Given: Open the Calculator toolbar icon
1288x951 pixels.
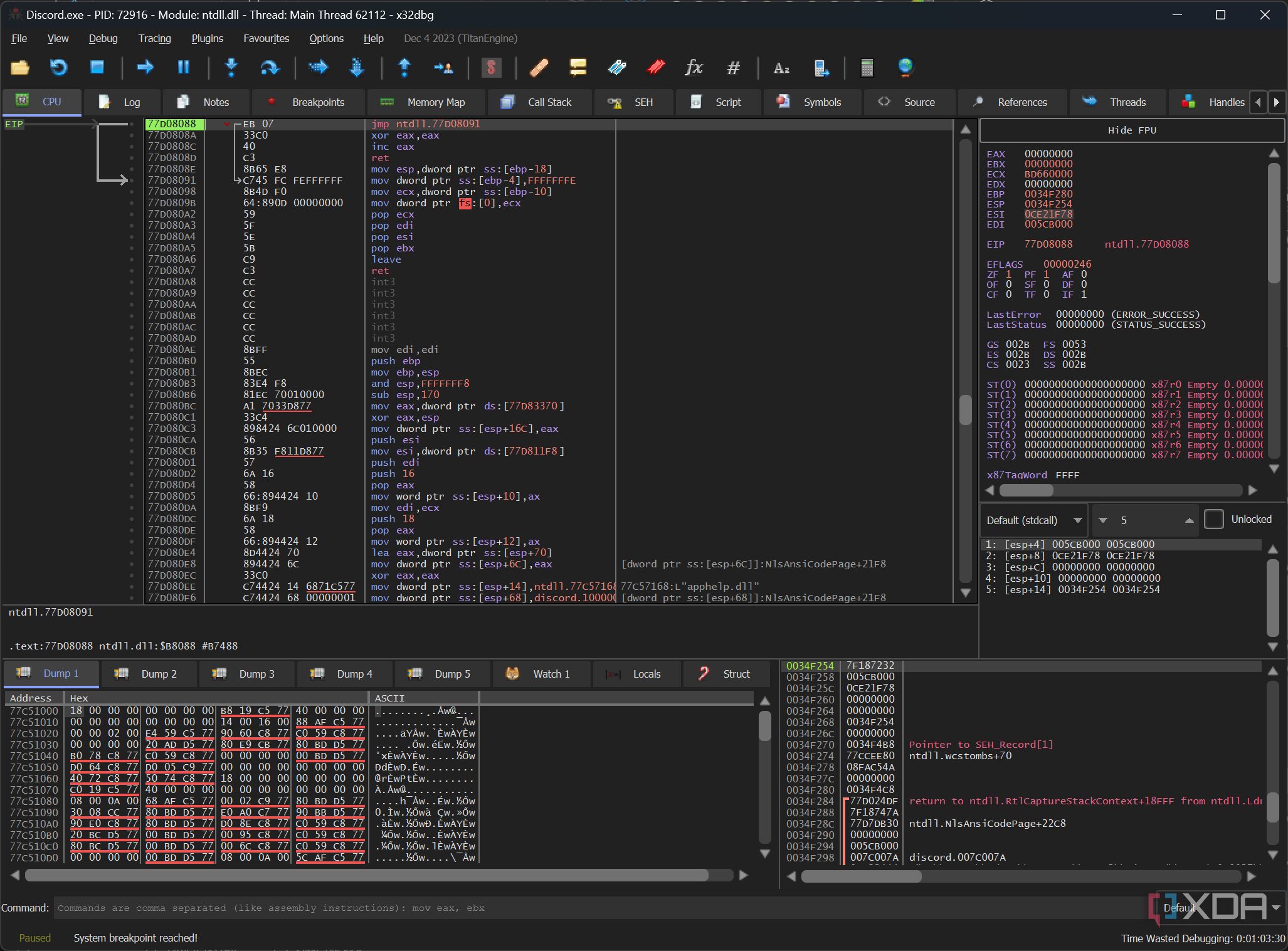Looking at the screenshot, I should 867,67.
